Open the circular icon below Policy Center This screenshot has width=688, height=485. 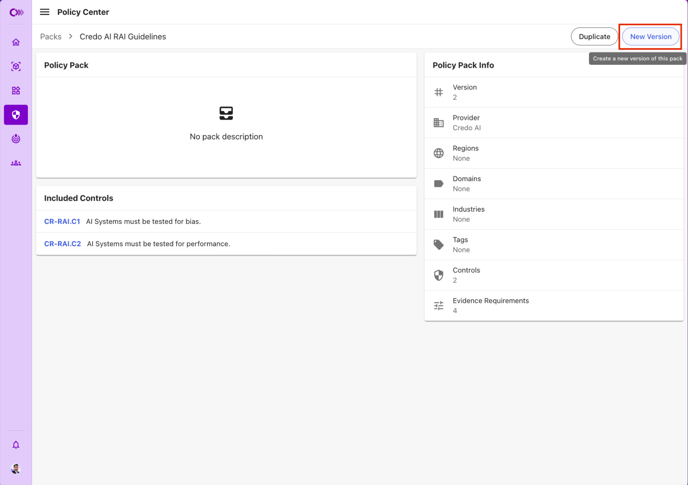(16, 139)
